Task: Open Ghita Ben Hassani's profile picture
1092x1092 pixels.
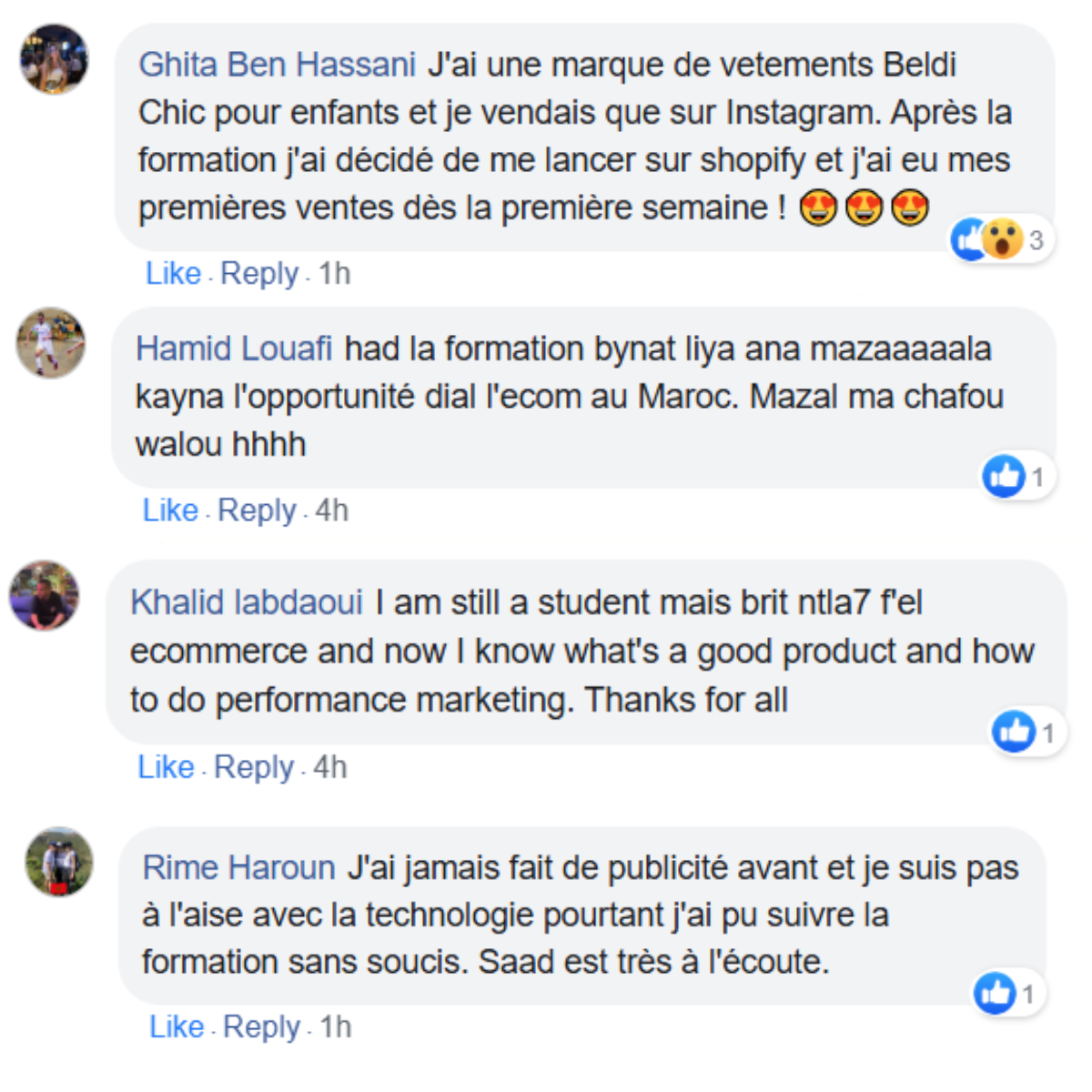Action: [x=55, y=59]
